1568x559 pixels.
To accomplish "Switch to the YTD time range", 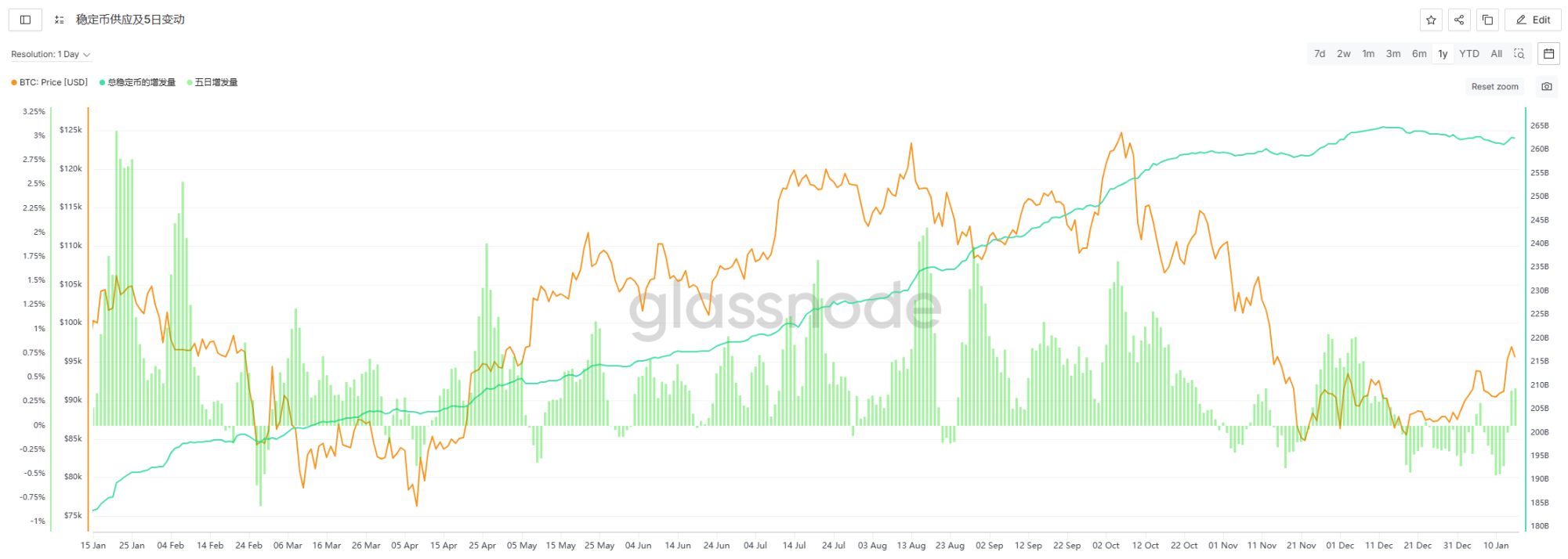I will coord(1468,53).
